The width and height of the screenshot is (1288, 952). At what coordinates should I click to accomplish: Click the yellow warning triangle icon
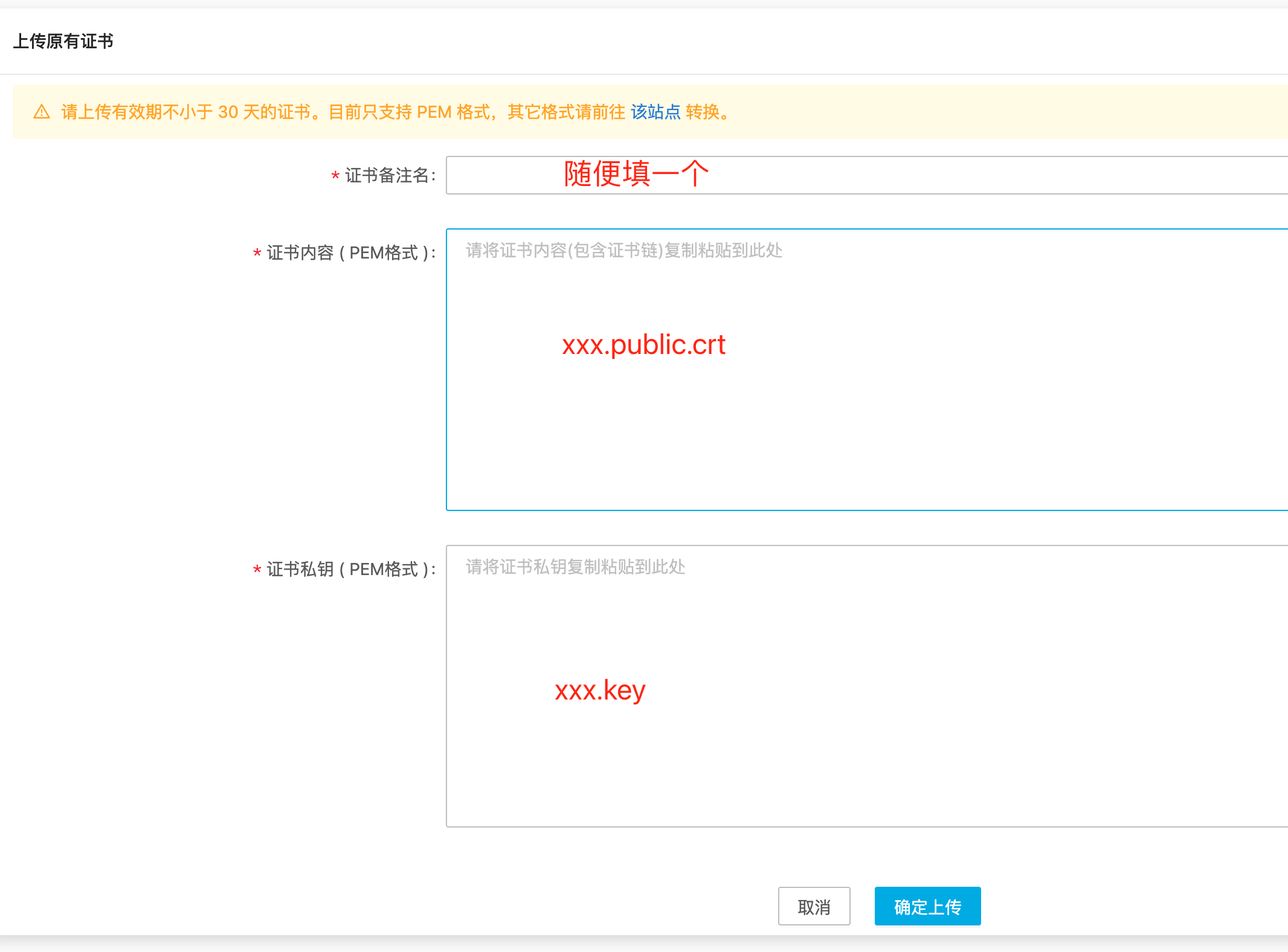pos(42,112)
